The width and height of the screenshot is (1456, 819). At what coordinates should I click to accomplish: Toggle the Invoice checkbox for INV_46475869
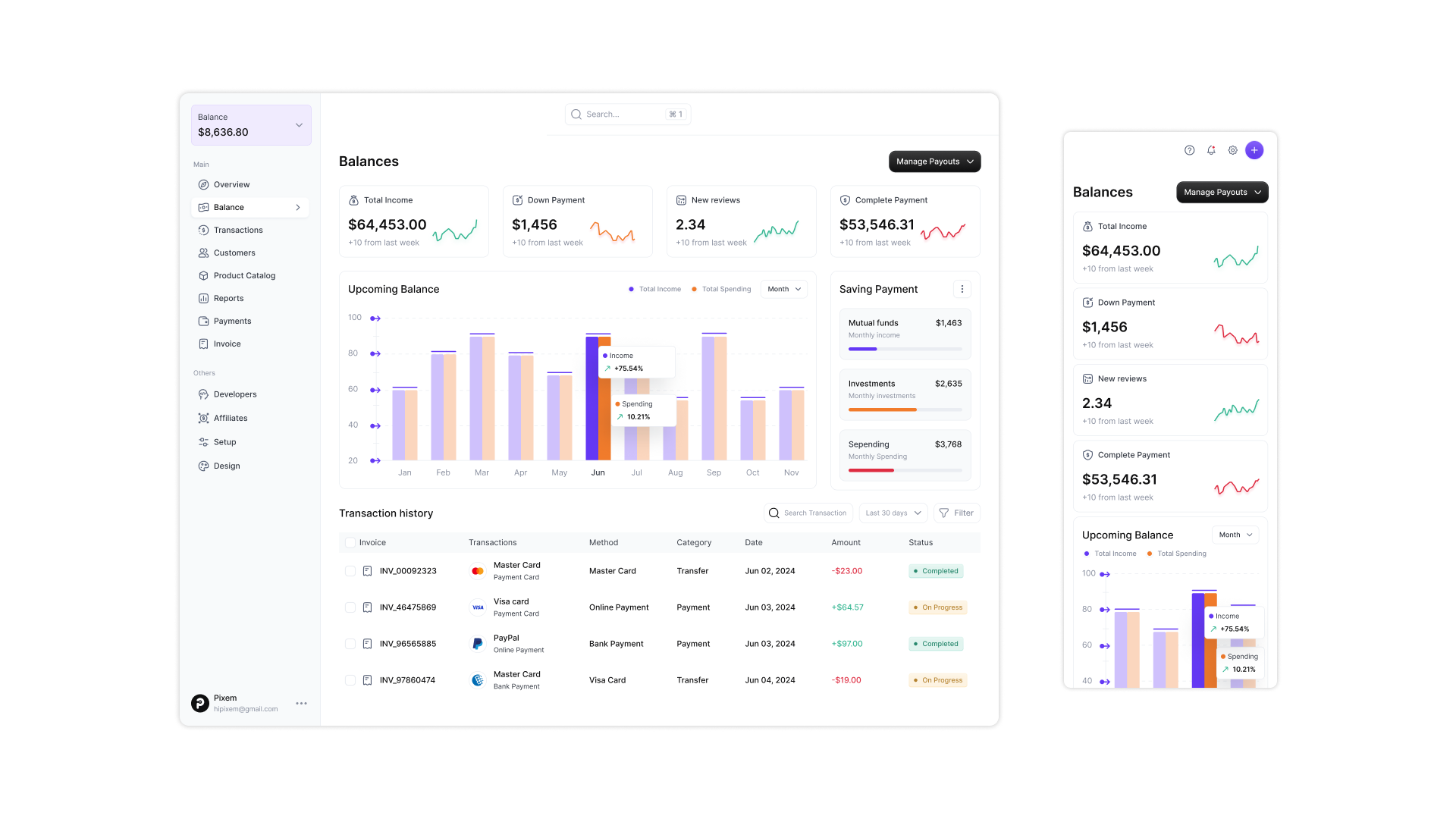tap(350, 607)
